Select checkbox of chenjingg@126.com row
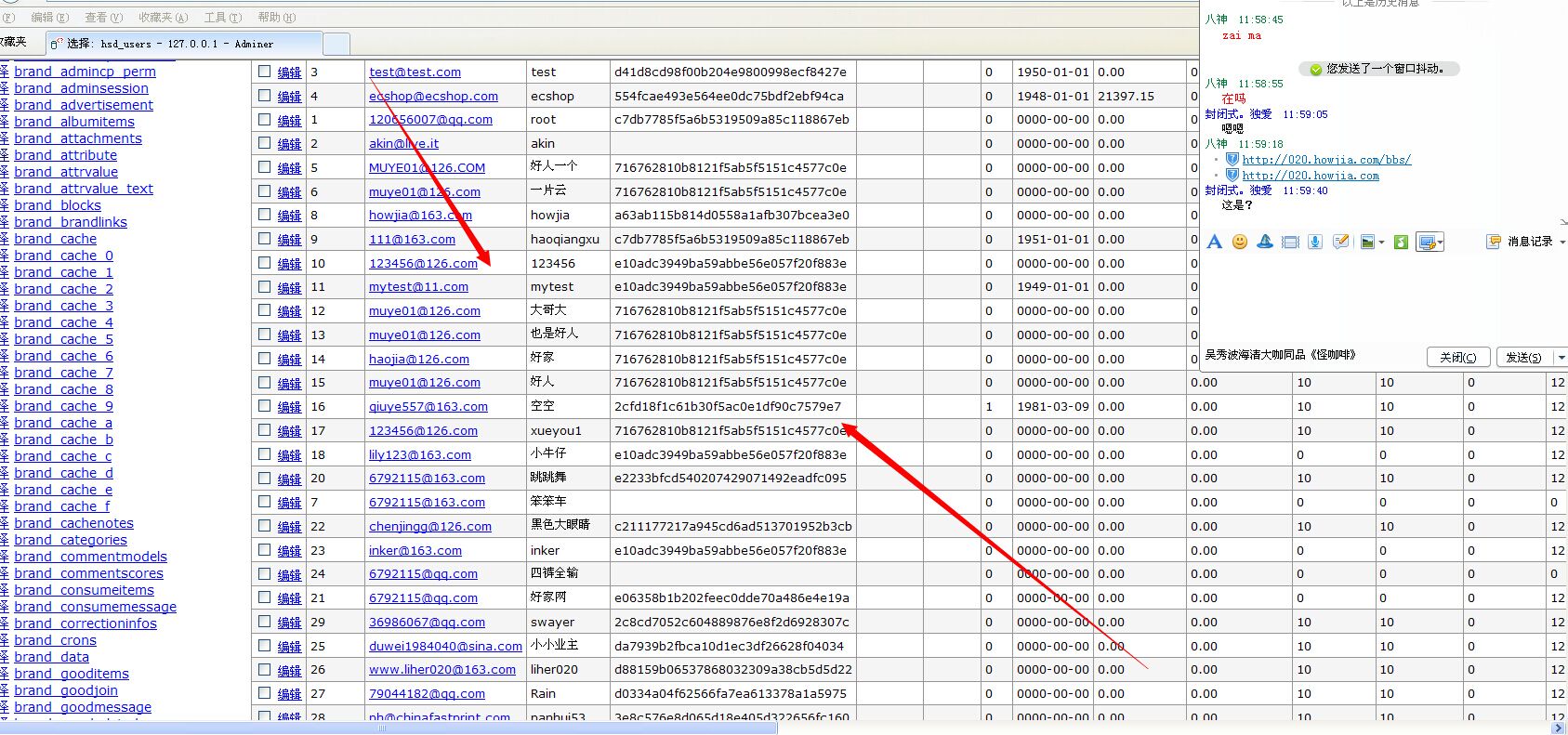The image size is (1568, 735). click(x=265, y=526)
